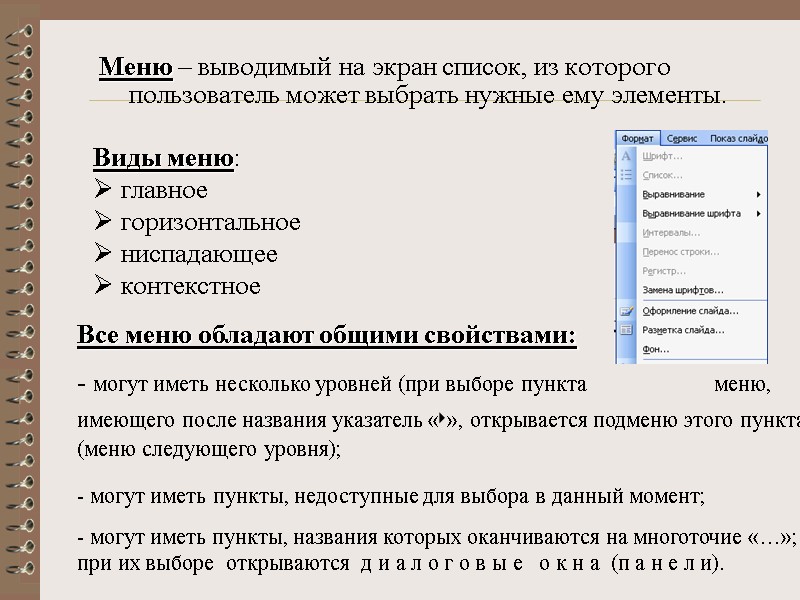Click the text диалоговые окна

pos(481,564)
